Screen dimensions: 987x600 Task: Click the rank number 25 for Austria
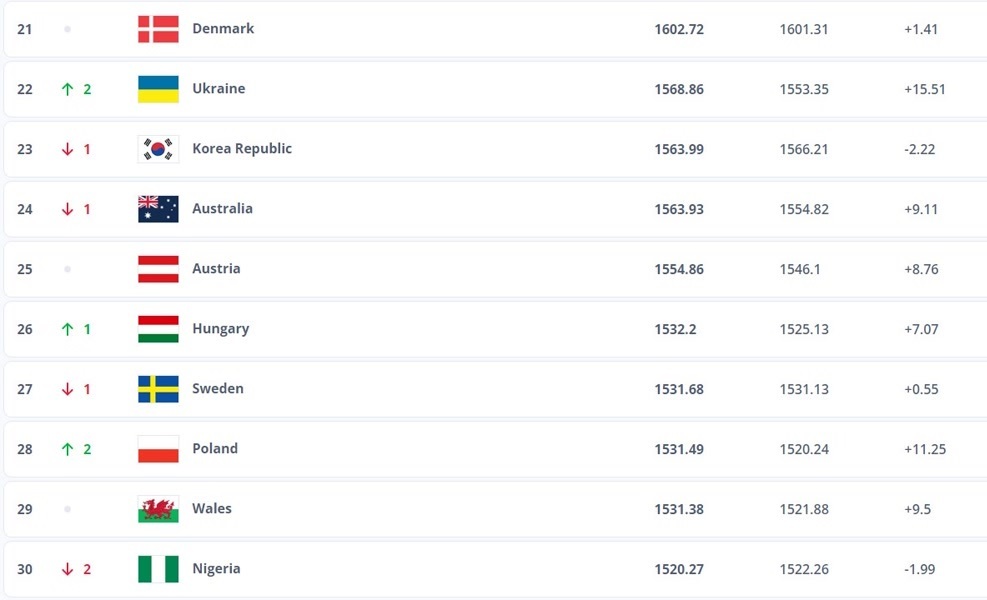click(x=25, y=269)
